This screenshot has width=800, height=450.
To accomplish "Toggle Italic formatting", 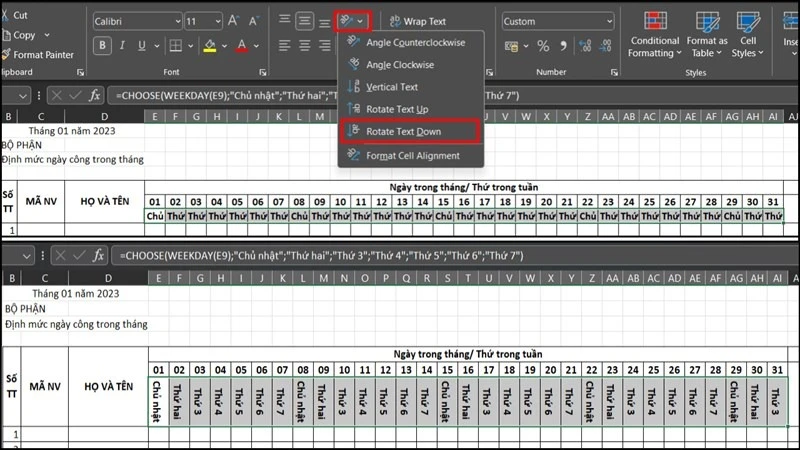I will pos(122,45).
